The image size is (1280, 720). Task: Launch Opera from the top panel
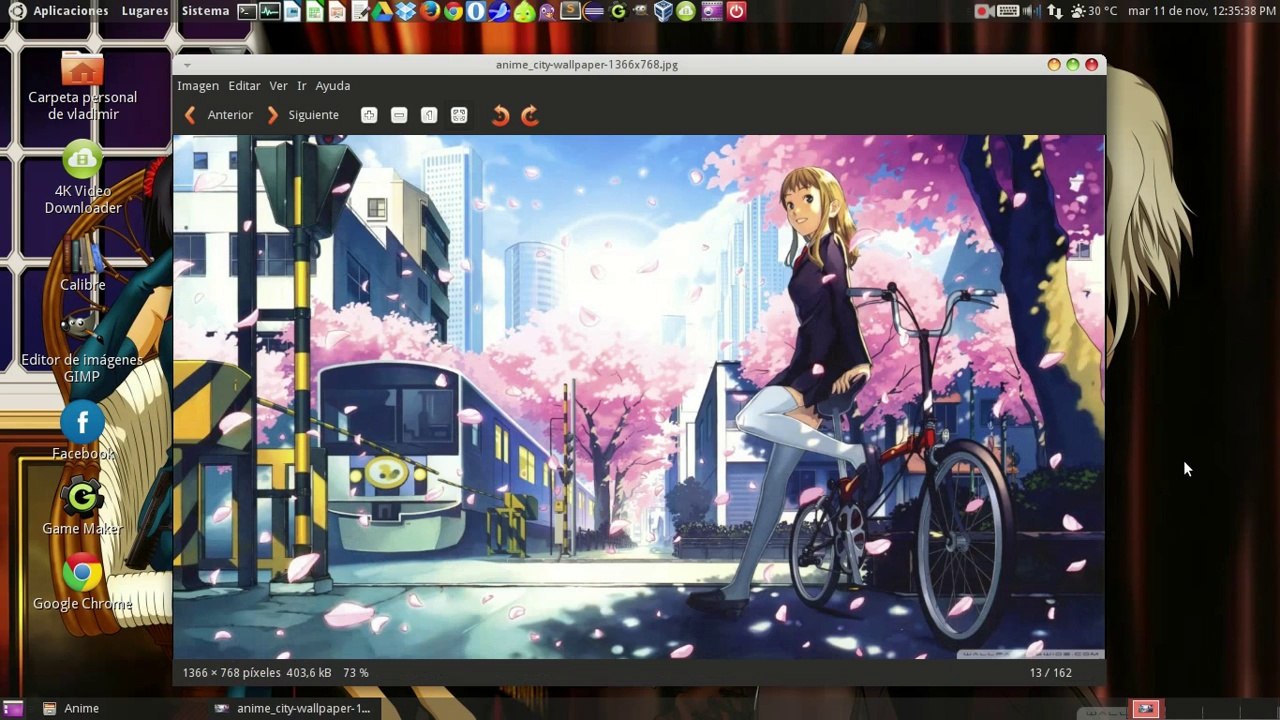[477, 11]
